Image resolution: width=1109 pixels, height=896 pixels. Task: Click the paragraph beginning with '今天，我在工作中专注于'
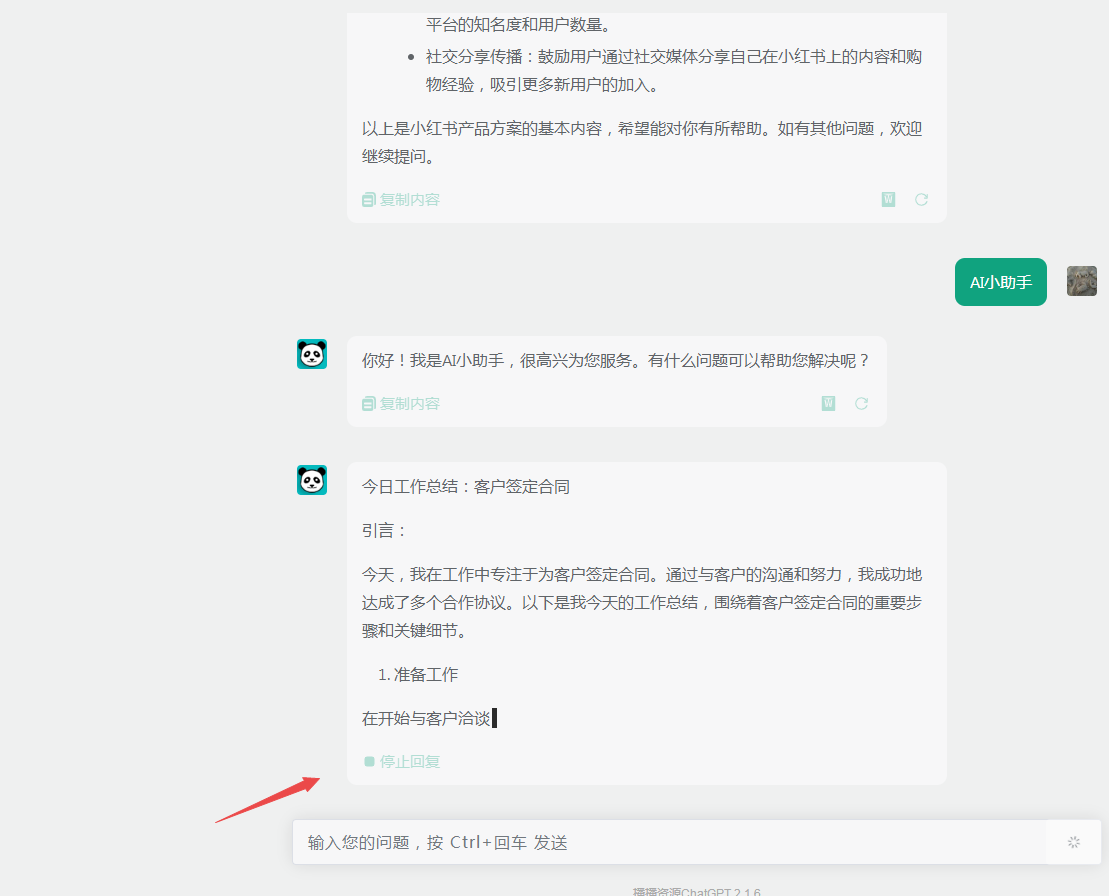pos(641,603)
